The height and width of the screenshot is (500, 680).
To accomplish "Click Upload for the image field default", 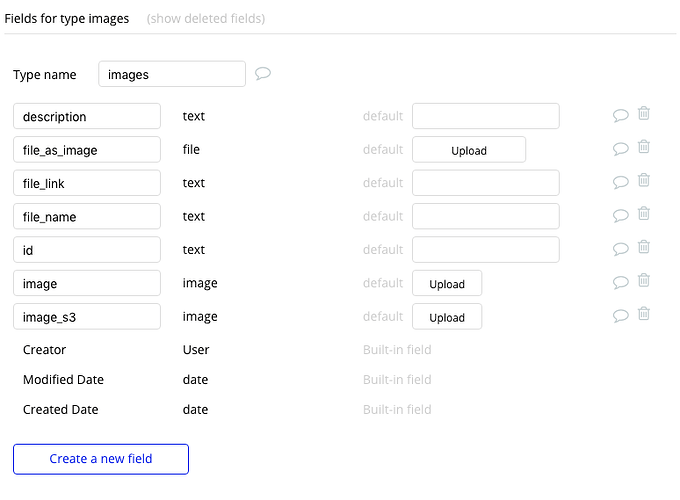I will (447, 283).
